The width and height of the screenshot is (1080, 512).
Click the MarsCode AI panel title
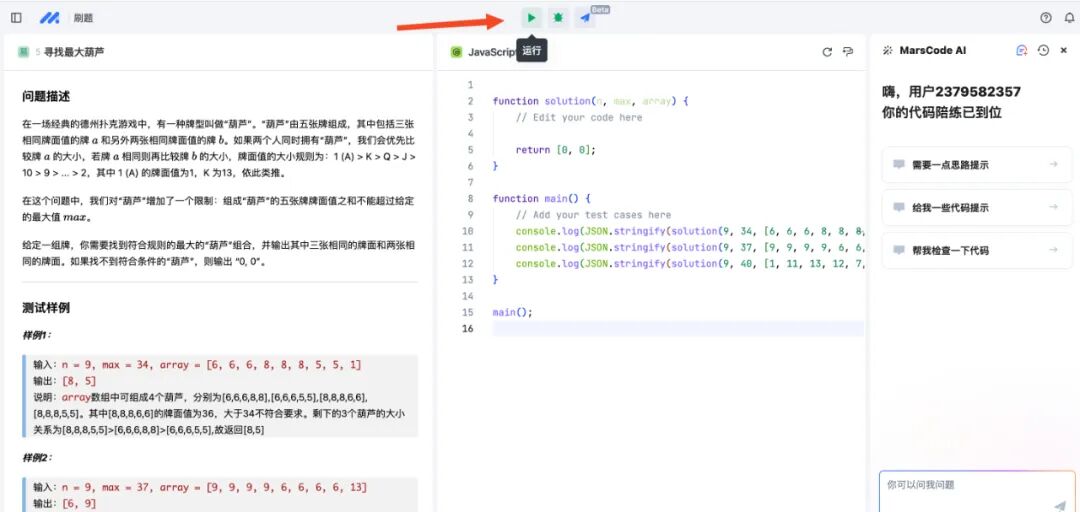[933, 50]
